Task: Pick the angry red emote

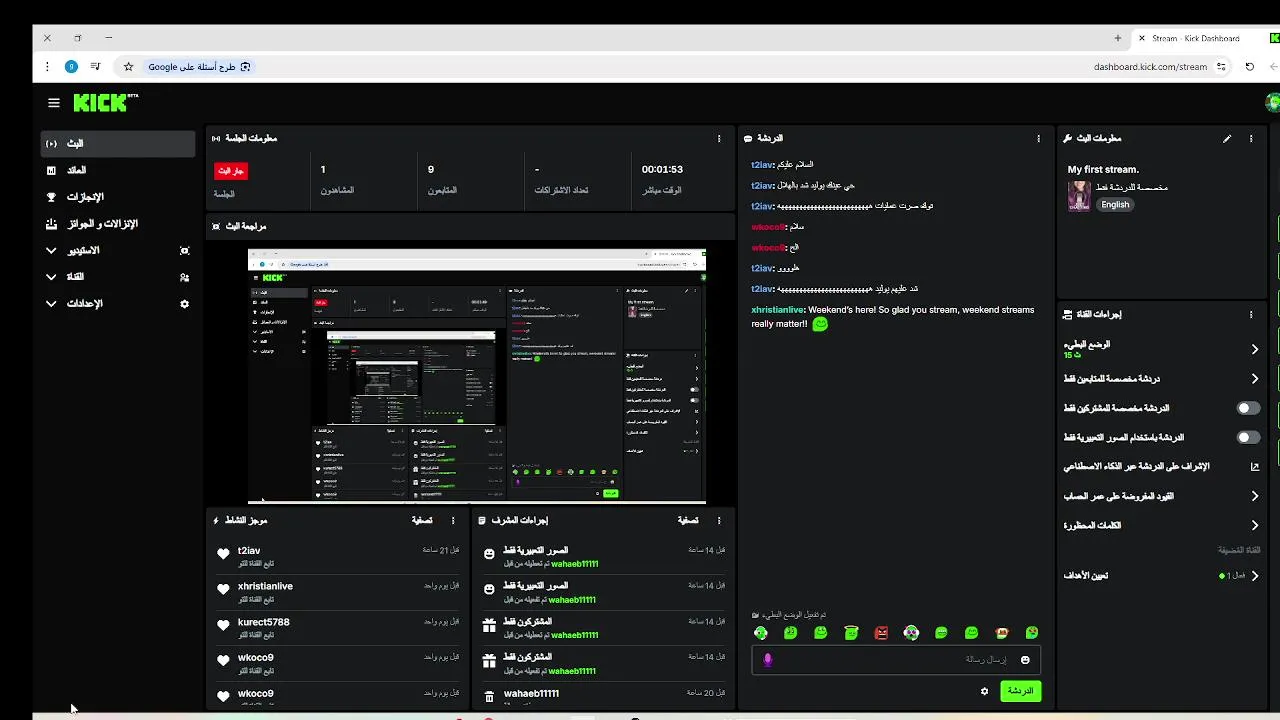Action: 881,633
